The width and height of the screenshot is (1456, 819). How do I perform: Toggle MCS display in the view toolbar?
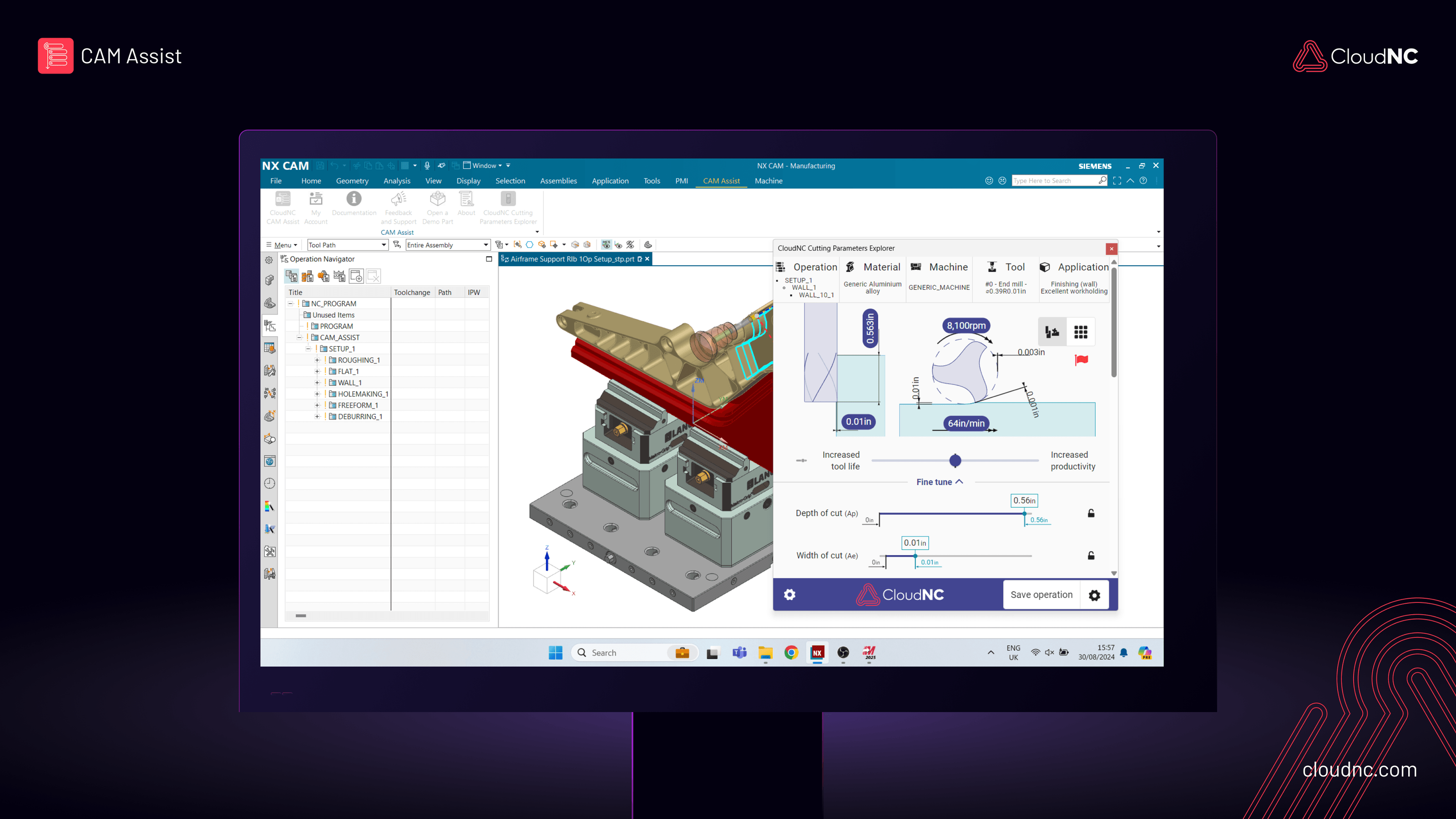pyautogui.click(x=606, y=244)
